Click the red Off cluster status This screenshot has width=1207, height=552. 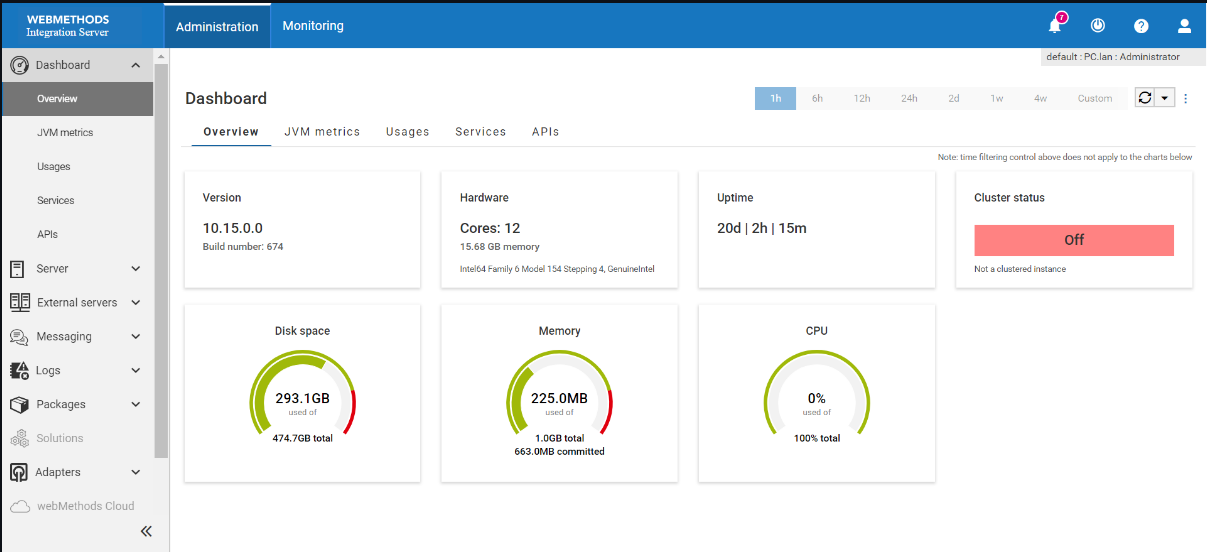tap(1074, 240)
